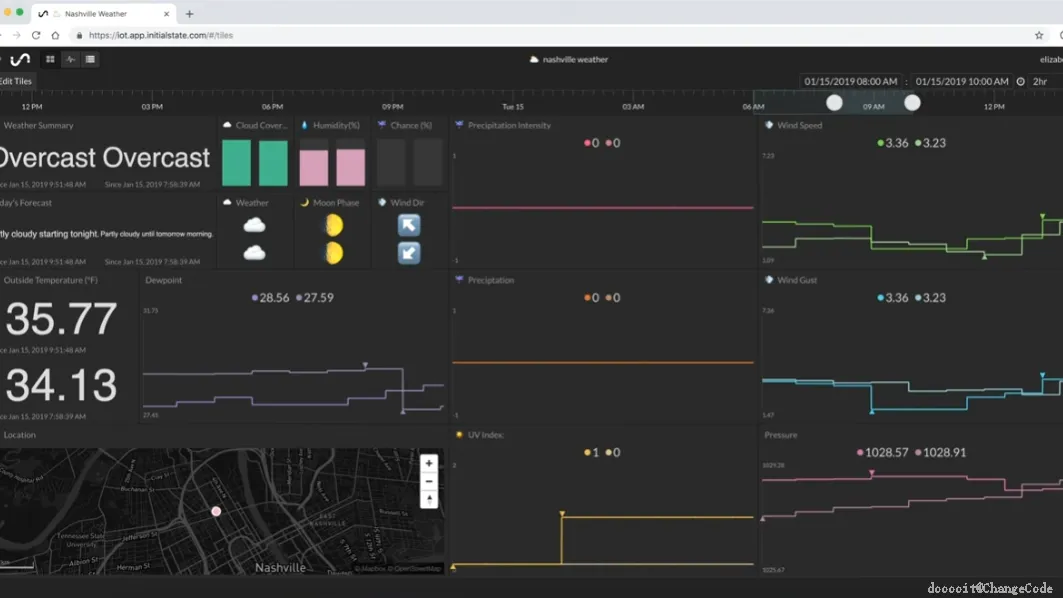The width and height of the screenshot is (1063, 598).
Task: Bookmark this page with the star
Action: click(x=1039, y=35)
